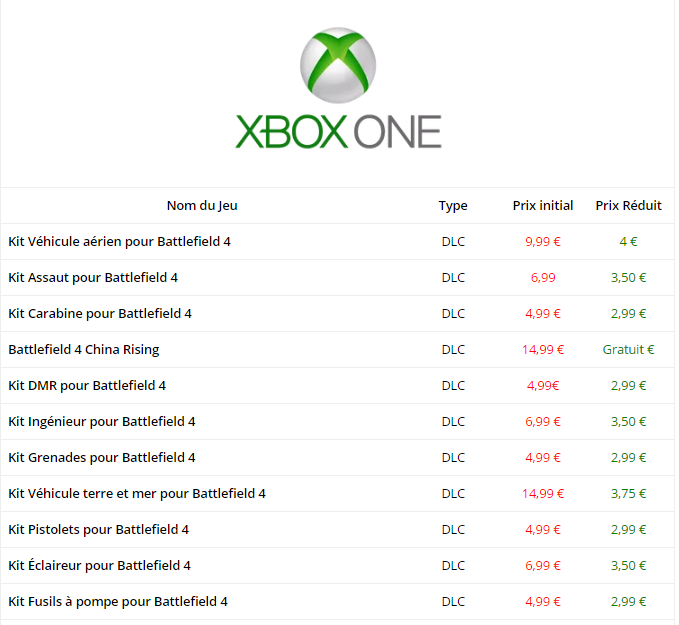Open Kit Véhicule terre et mer entry
Image resolution: width=679 pixels, height=625 pixels.
[x=137, y=493]
